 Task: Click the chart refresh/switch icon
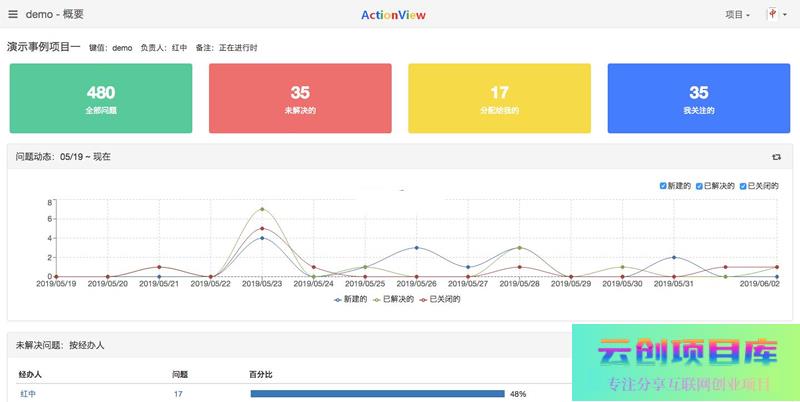tap(777, 157)
